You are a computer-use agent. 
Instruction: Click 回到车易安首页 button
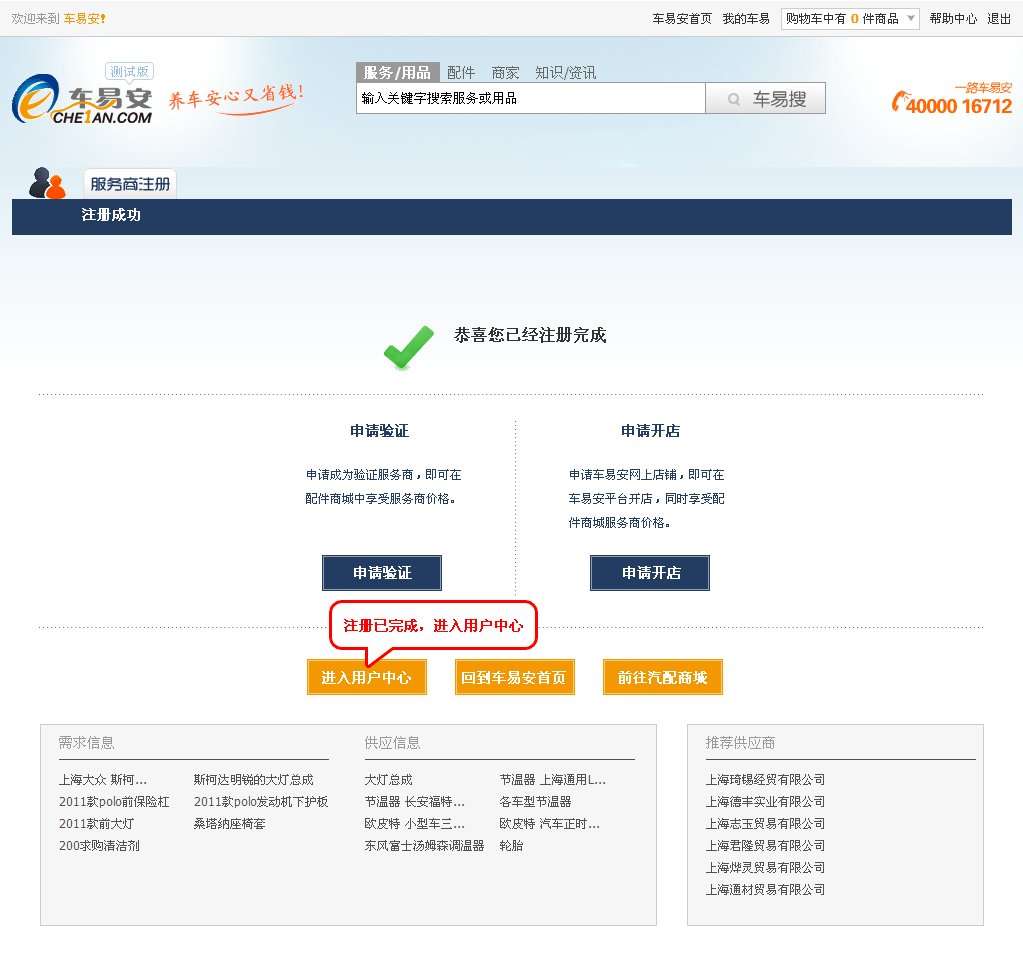point(515,677)
